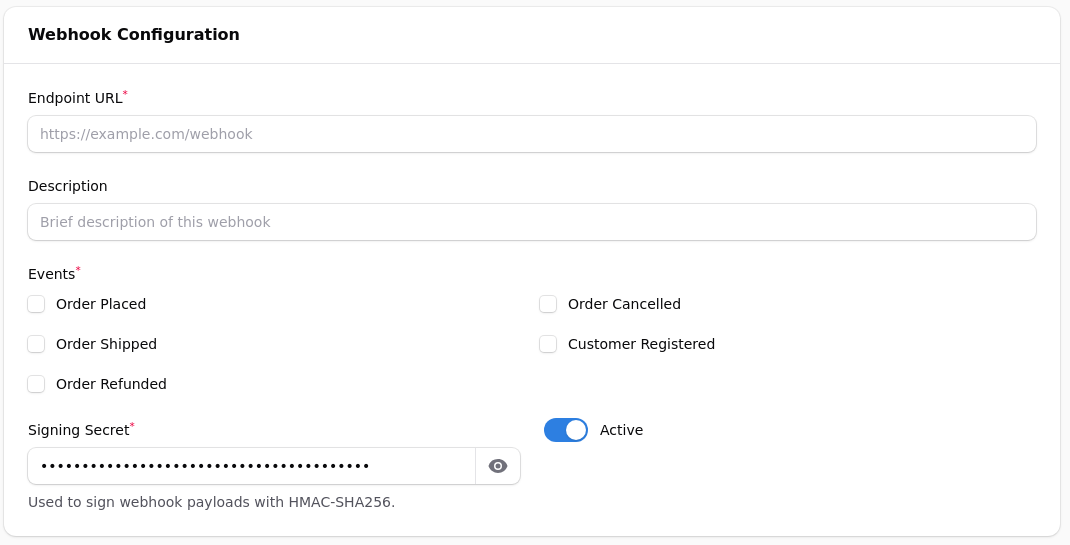Focus the Description input field
1070x545 pixels.
(x=532, y=222)
